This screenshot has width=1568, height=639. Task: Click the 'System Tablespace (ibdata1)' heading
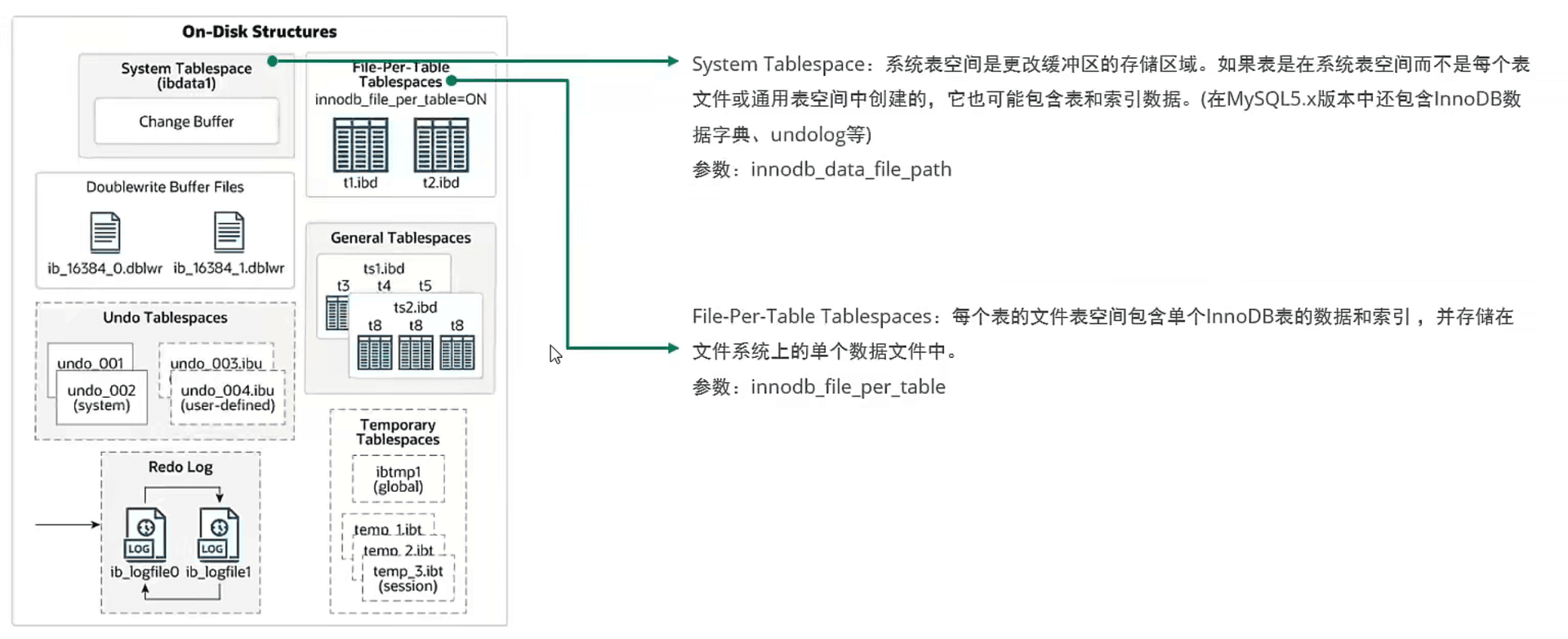(186, 75)
